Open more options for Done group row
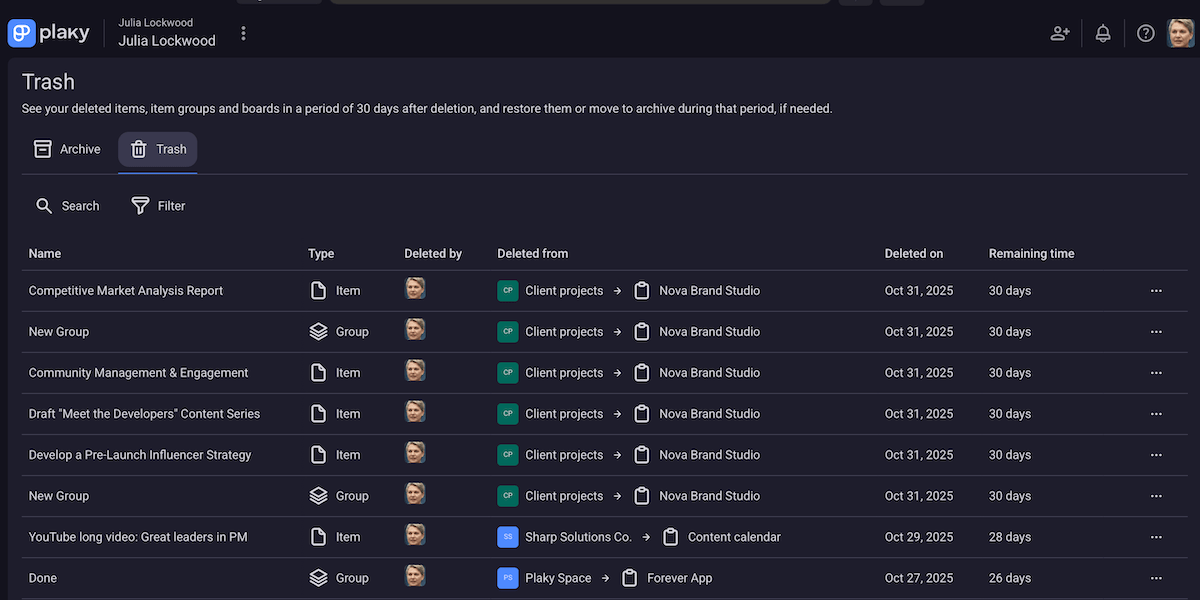Viewport: 1200px width, 600px height. pyautogui.click(x=1156, y=578)
